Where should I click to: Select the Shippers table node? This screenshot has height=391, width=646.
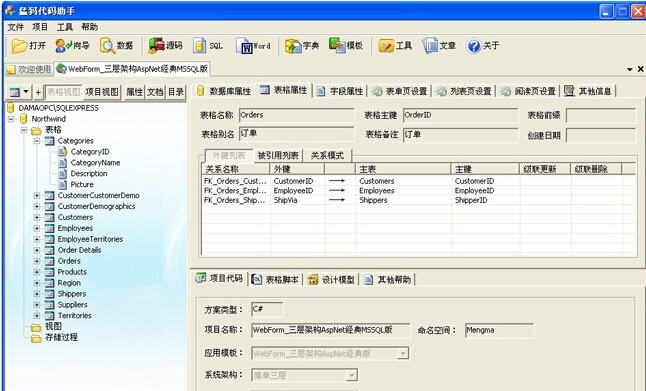pyautogui.click(x=72, y=294)
